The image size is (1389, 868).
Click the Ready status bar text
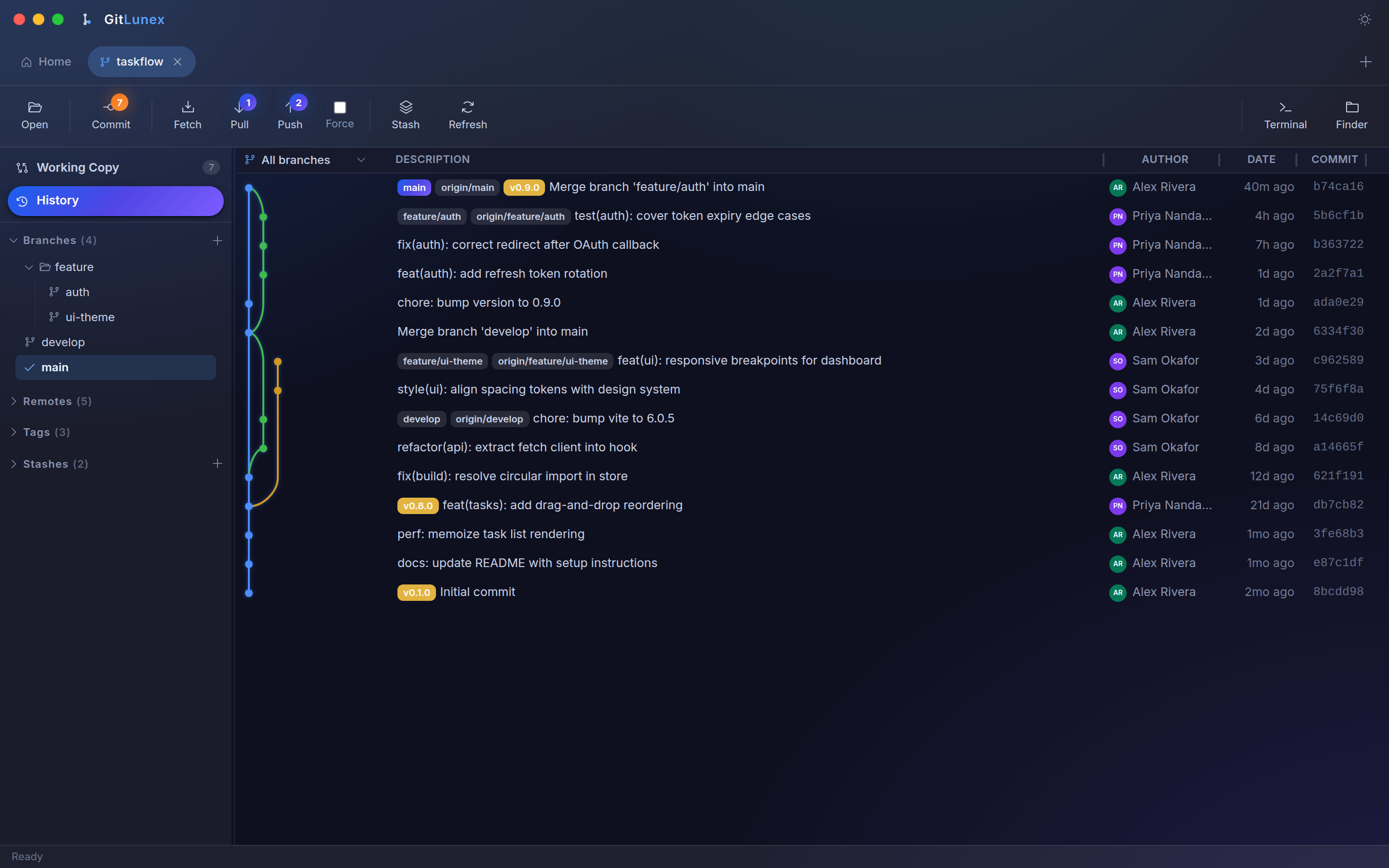[27, 856]
